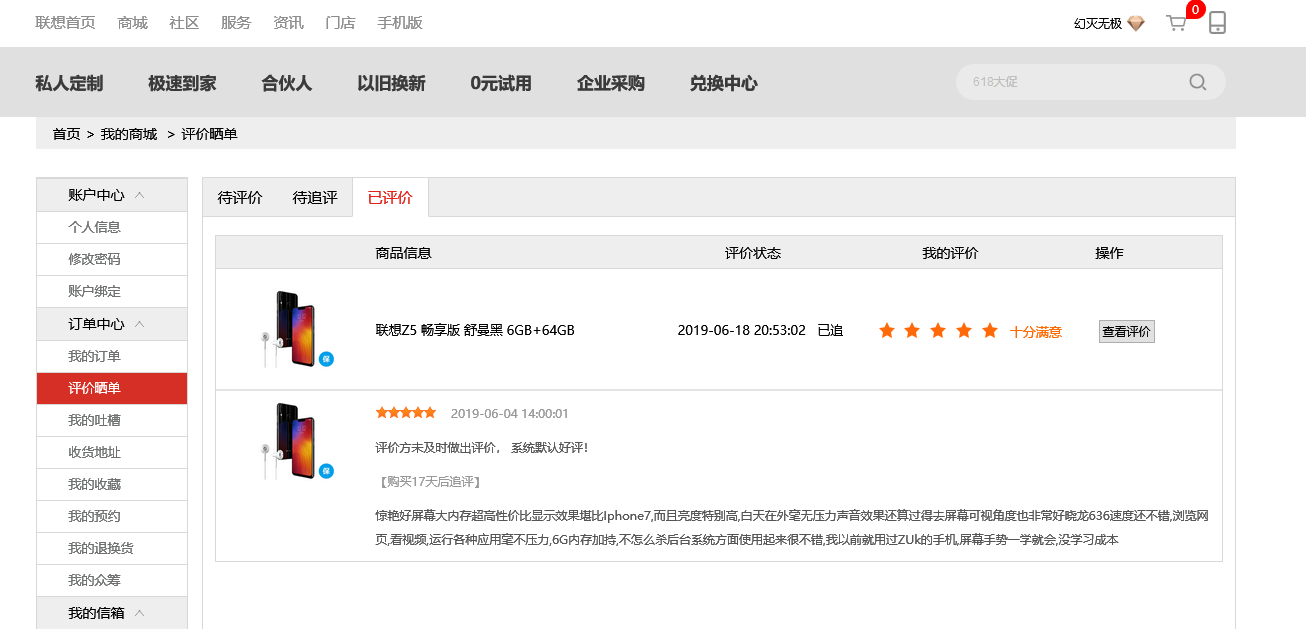Screen dimensions: 1306x629
Task: Click the 查看评价 button
Action: tap(1127, 331)
